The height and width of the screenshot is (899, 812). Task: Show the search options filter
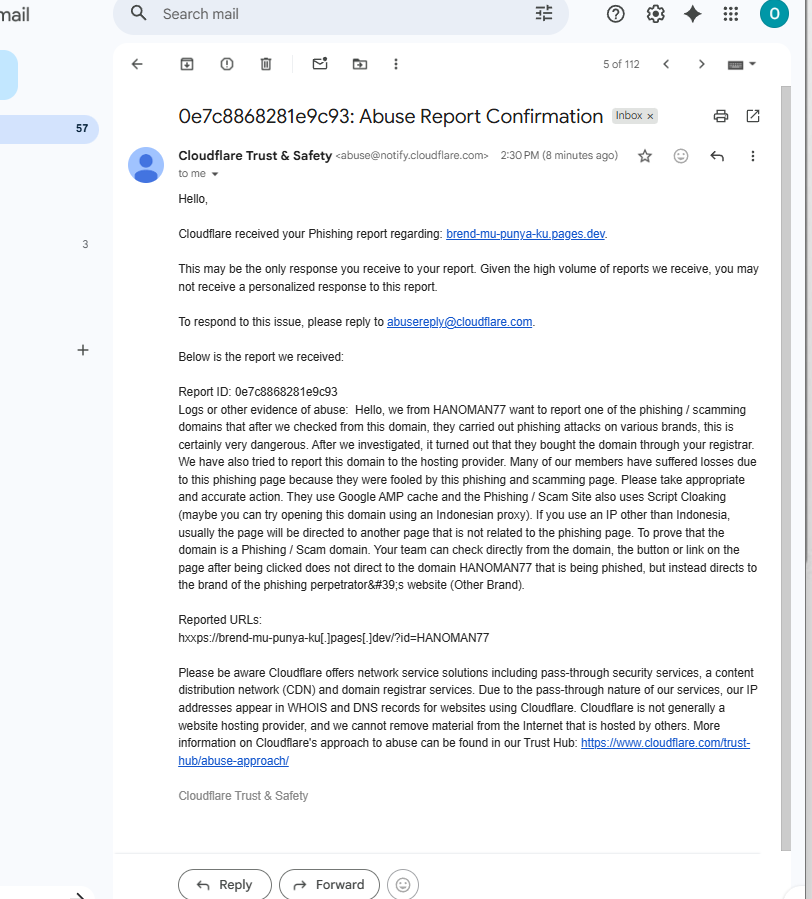[544, 13]
